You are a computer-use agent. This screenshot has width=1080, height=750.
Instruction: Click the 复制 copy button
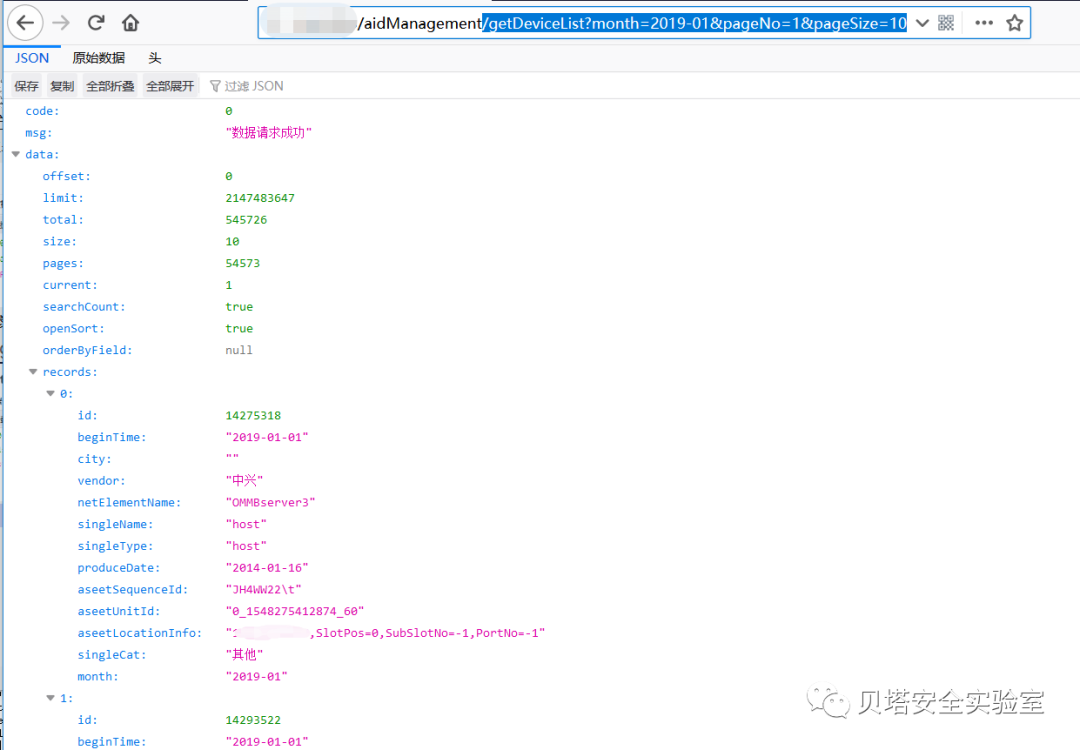[x=62, y=86]
